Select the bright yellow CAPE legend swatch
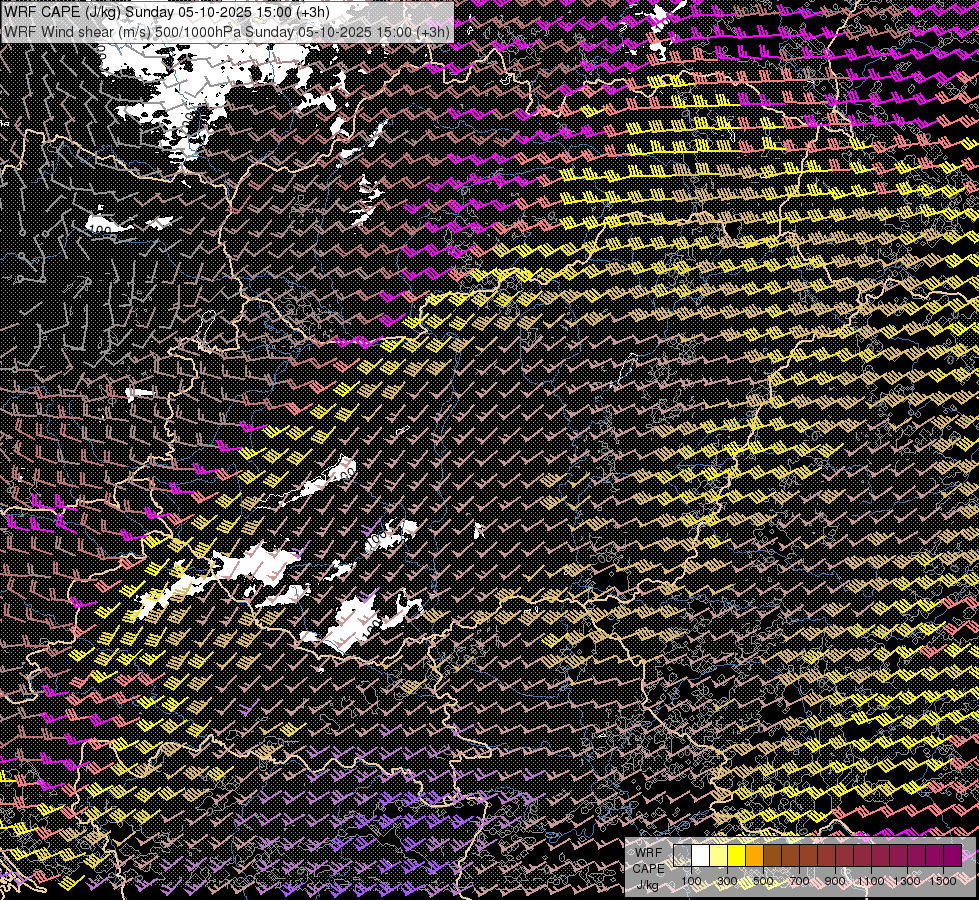This screenshot has width=979, height=900. [x=737, y=856]
